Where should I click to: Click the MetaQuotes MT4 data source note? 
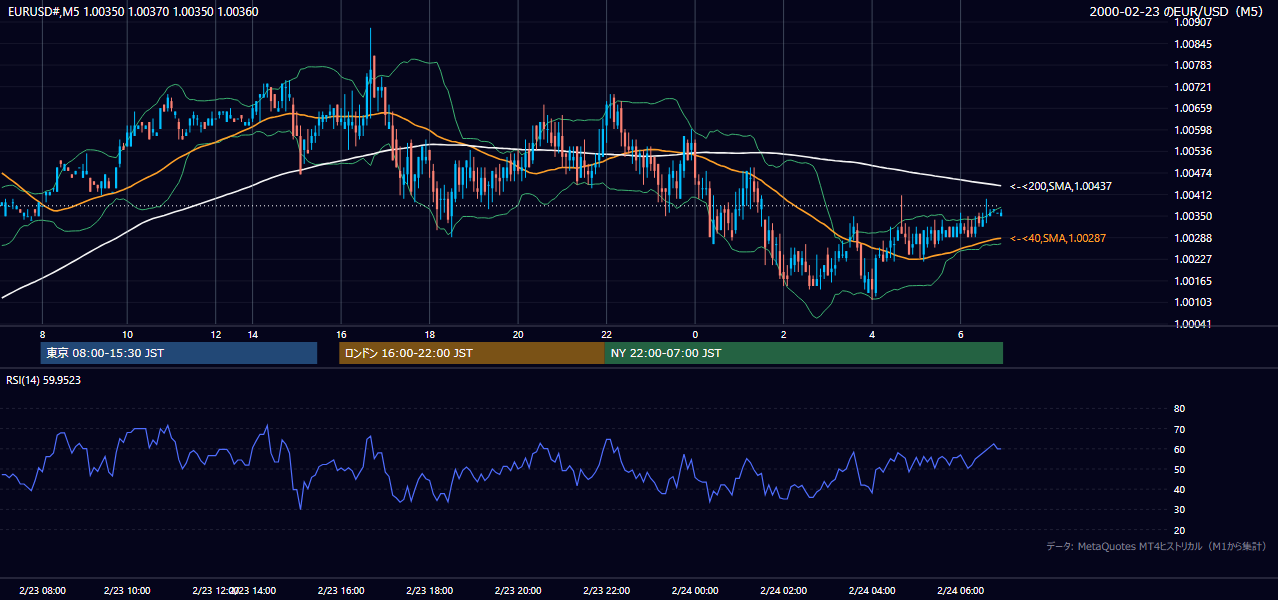coord(1156,546)
